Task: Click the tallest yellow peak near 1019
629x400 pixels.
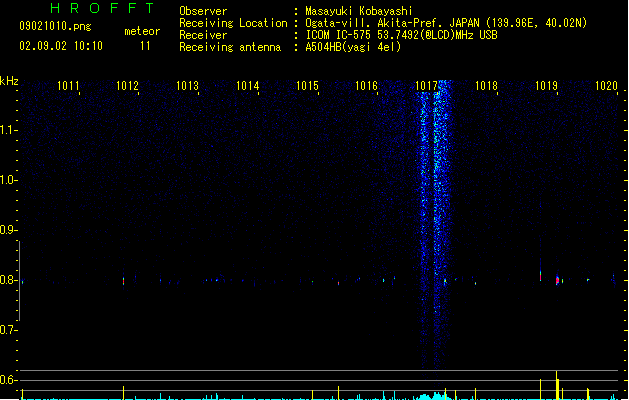Action: point(556,385)
